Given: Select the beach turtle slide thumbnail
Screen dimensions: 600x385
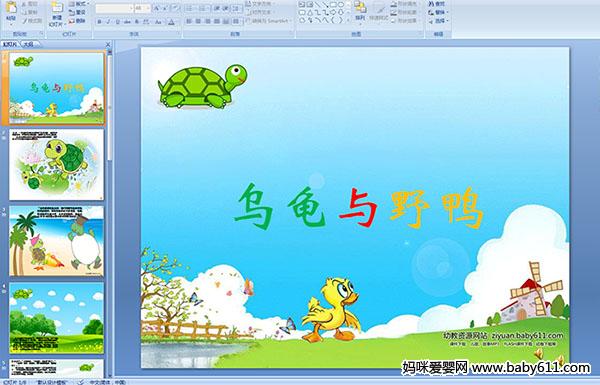Looking at the screenshot, I should 57,241.
